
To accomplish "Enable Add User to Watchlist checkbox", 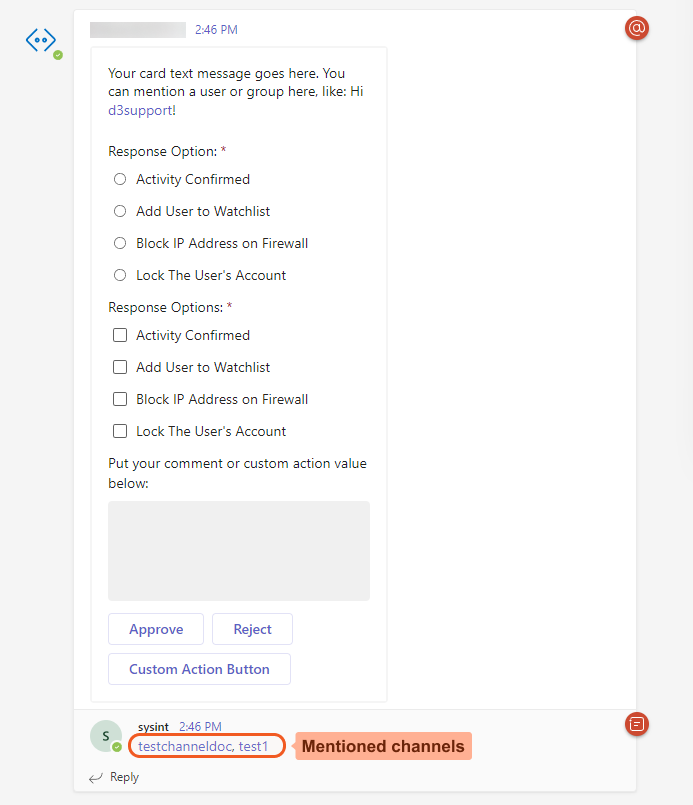I will point(120,368).
